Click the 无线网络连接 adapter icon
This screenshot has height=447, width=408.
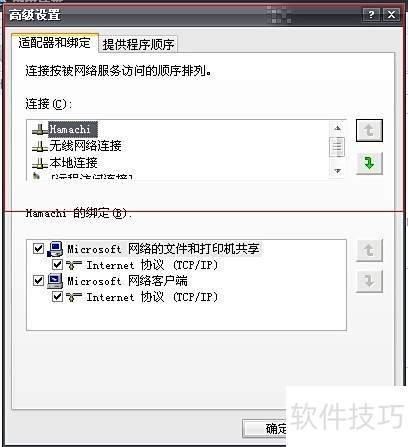(40, 146)
